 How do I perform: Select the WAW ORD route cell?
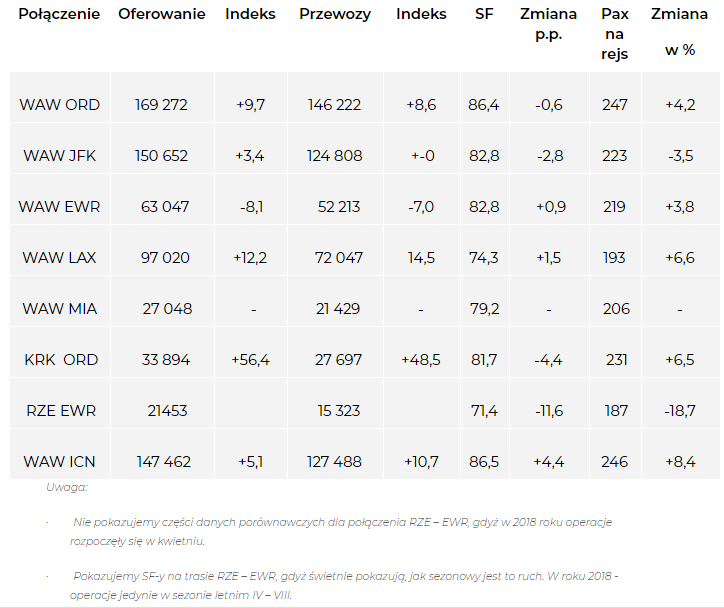coord(60,105)
